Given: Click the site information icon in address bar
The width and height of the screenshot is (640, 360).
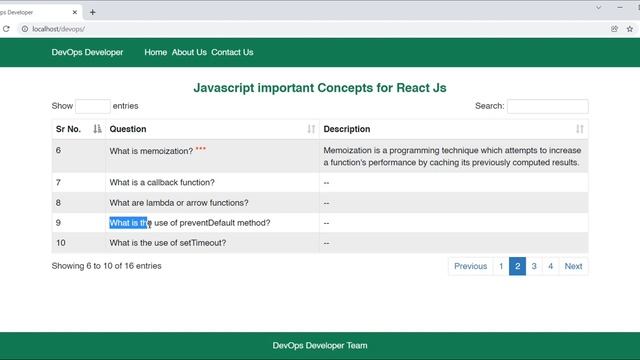Looking at the screenshot, I should pyautogui.click(x=25, y=29).
